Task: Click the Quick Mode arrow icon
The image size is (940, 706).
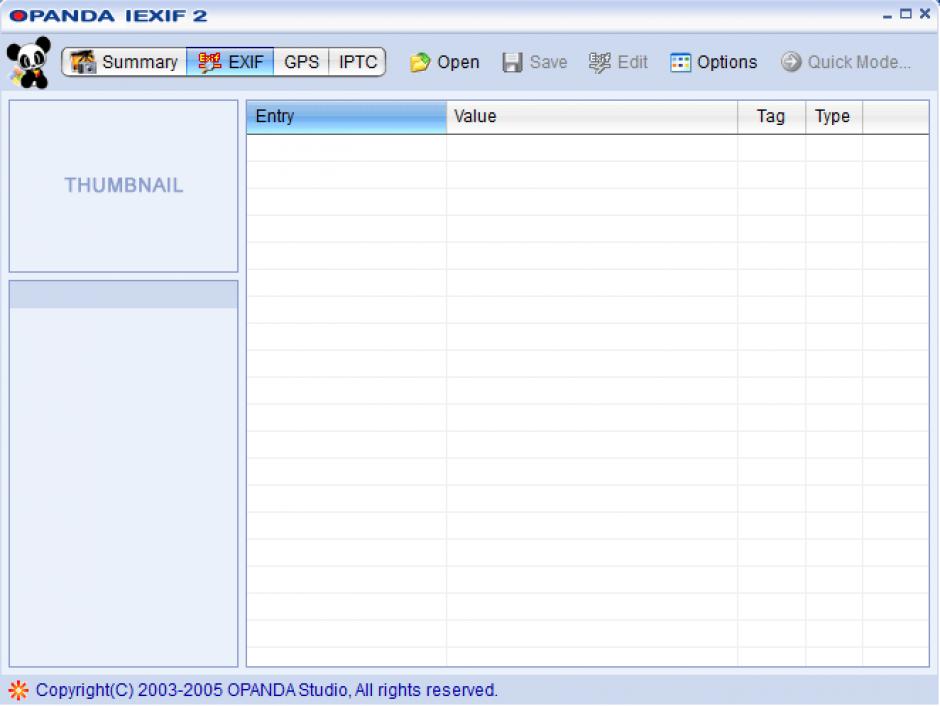Action: tap(791, 62)
